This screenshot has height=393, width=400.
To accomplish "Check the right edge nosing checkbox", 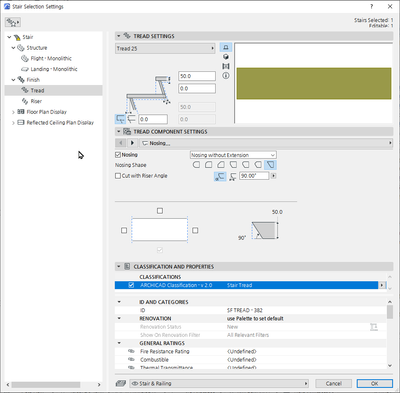I will tap(195, 230).
